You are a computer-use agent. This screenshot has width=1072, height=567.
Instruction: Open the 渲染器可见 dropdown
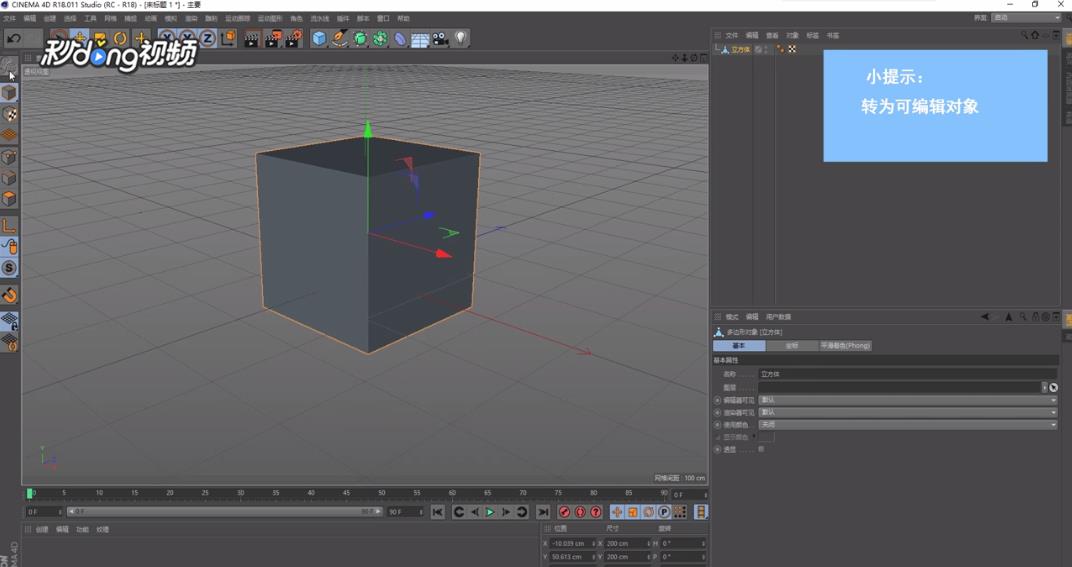point(907,412)
